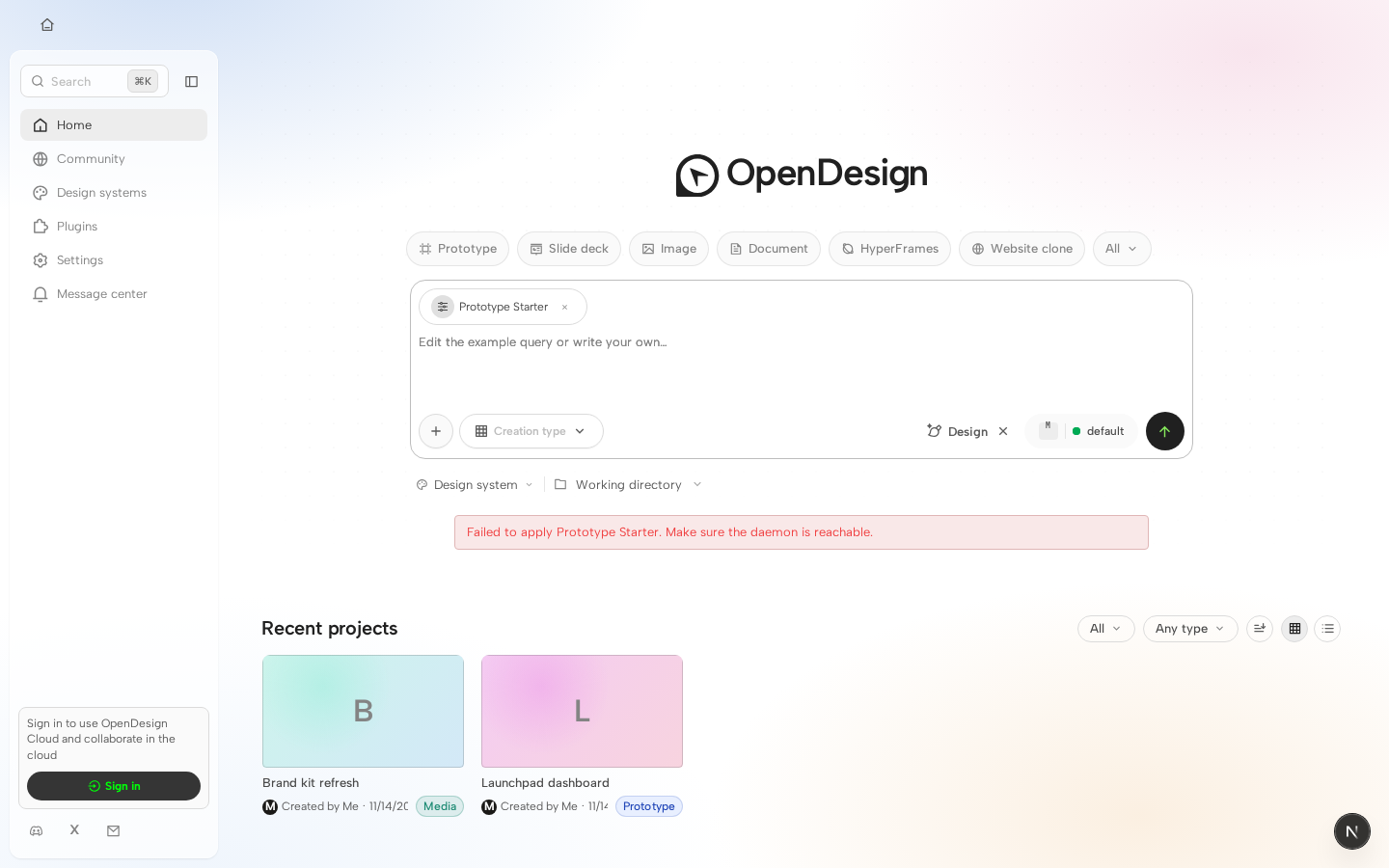The image size is (1389, 868).
Task: Click the M model avatar chip
Action: coord(1049,431)
